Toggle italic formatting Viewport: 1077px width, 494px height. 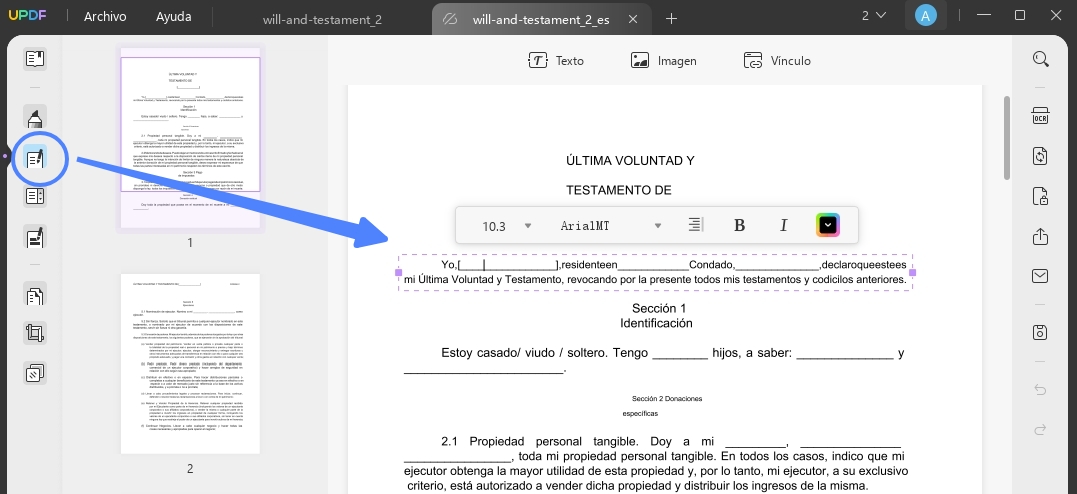click(783, 225)
